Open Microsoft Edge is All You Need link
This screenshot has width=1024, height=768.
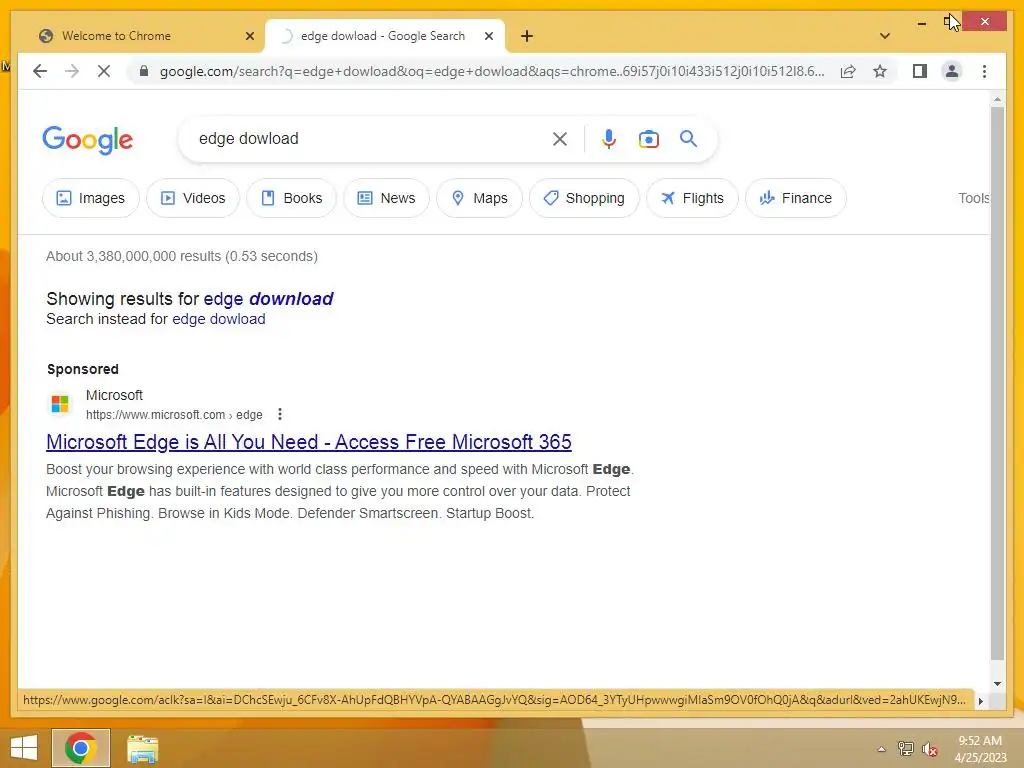click(x=309, y=442)
